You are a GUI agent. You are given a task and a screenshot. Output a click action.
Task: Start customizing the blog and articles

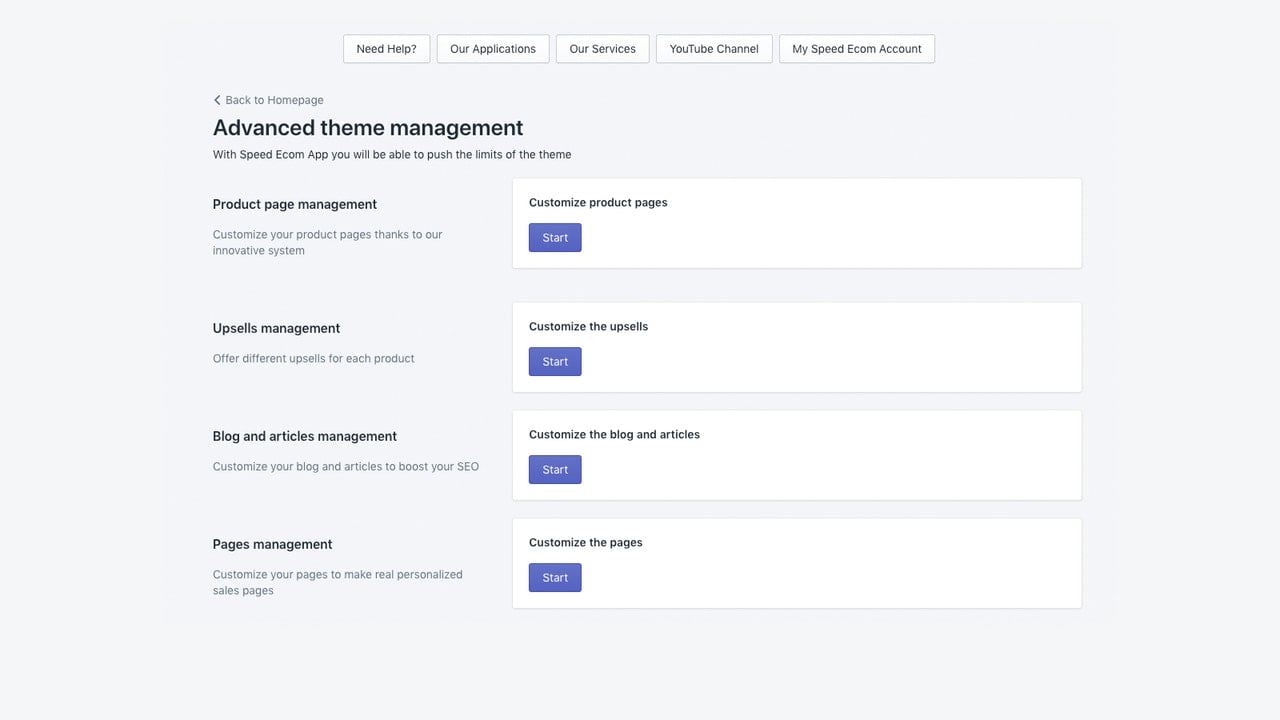(555, 470)
